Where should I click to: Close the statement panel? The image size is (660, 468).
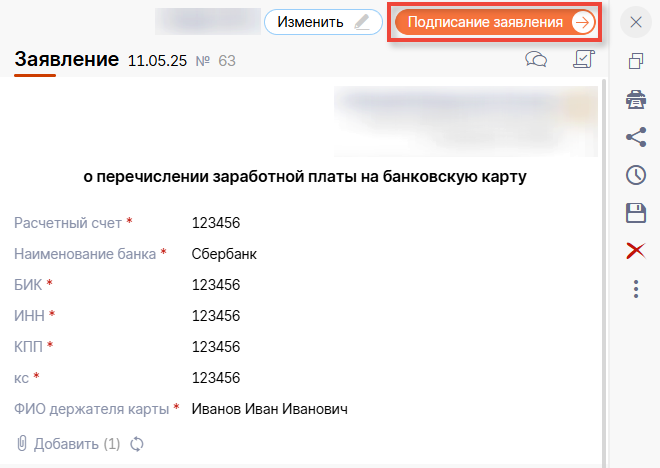(x=635, y=22)
